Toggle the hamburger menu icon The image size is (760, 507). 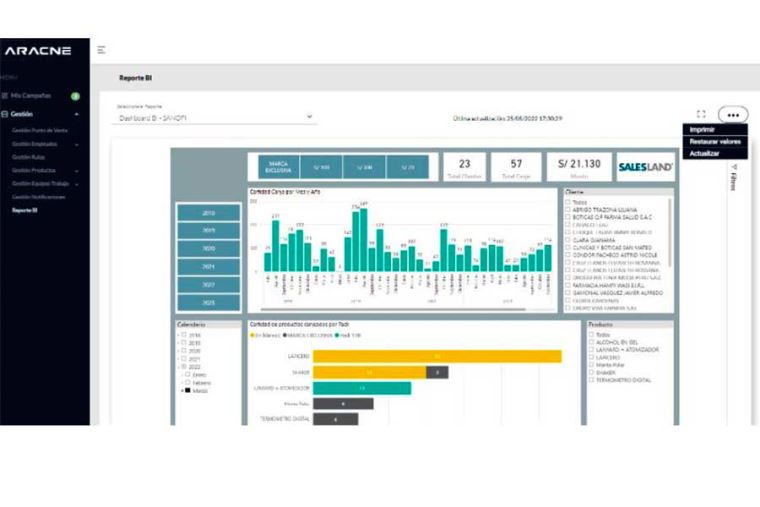tap(102, 50)
